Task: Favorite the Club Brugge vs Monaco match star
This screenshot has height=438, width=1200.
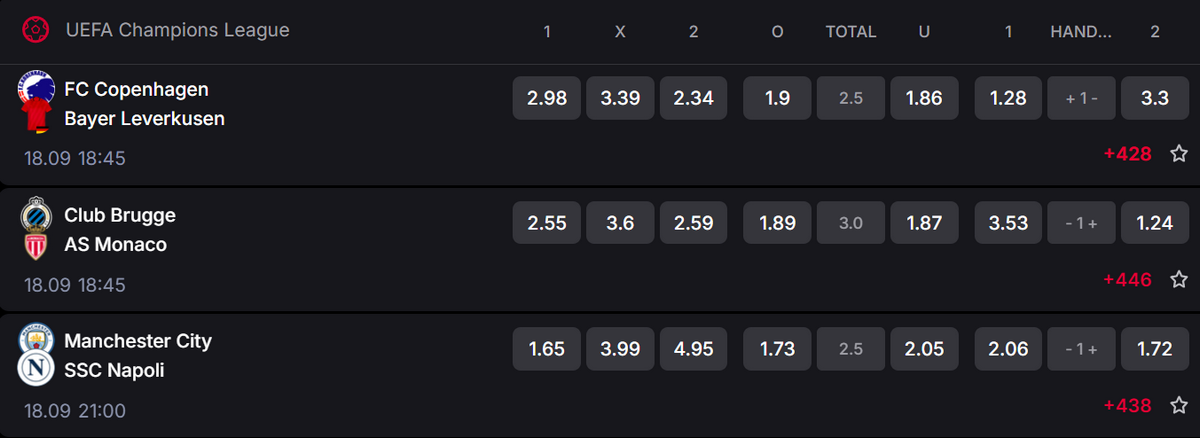Action: (x=1179, y=280)
